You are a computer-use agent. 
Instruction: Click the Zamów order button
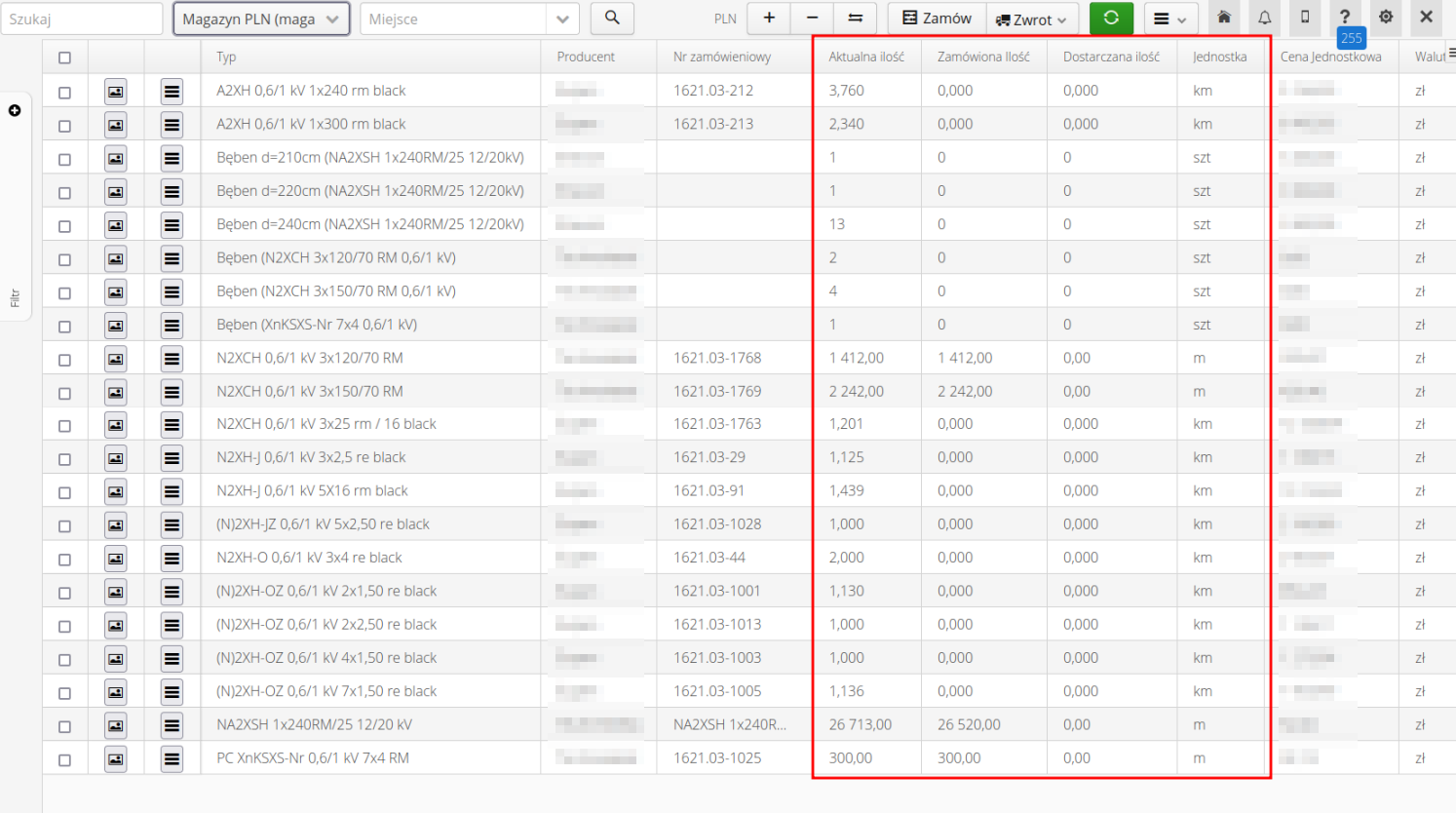937,19
